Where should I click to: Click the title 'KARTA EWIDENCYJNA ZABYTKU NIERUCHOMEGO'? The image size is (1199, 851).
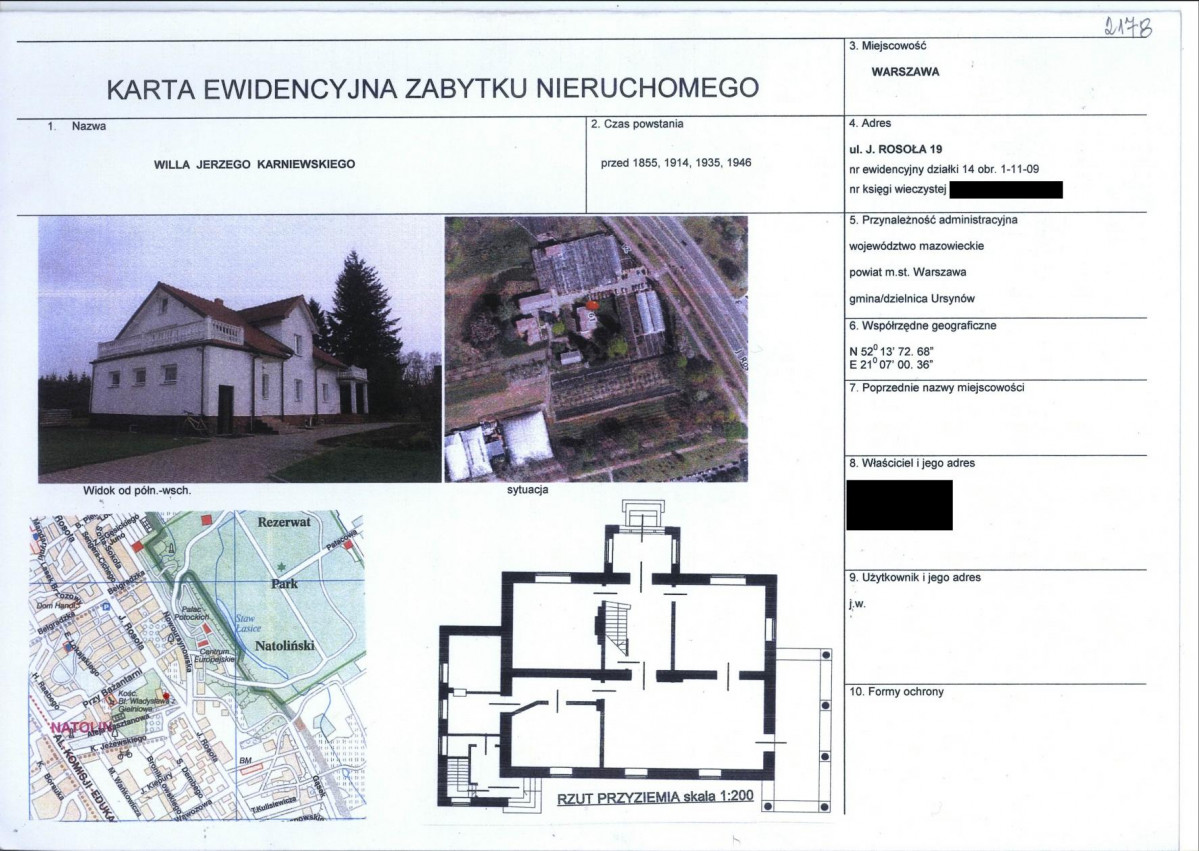tap(432, 88)
